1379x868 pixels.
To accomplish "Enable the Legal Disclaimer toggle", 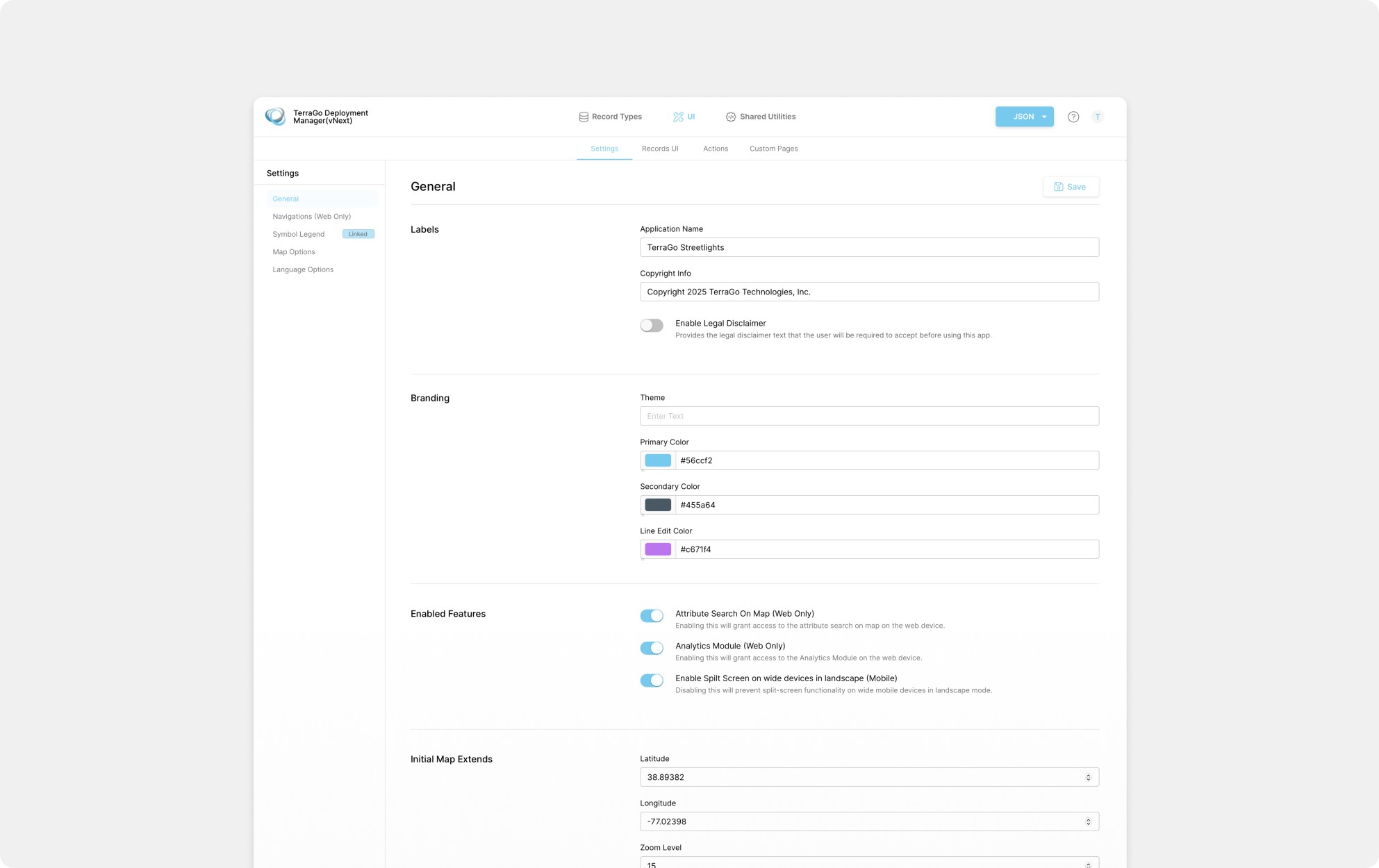I will (652, 326).
